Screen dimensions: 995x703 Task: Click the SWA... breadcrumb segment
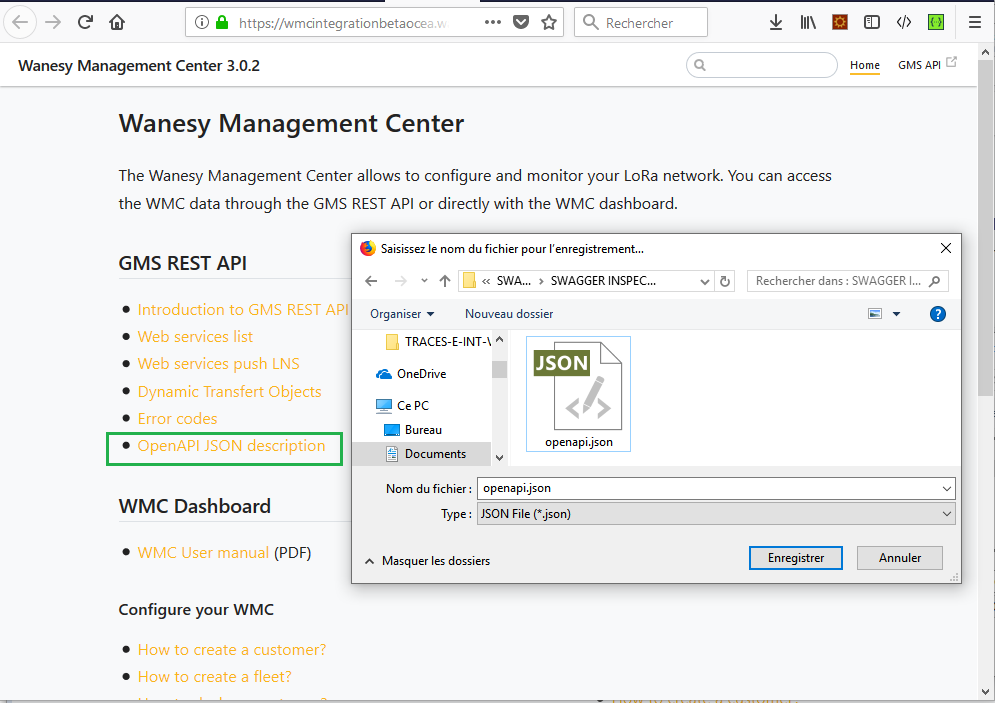[x=513, y=280]
